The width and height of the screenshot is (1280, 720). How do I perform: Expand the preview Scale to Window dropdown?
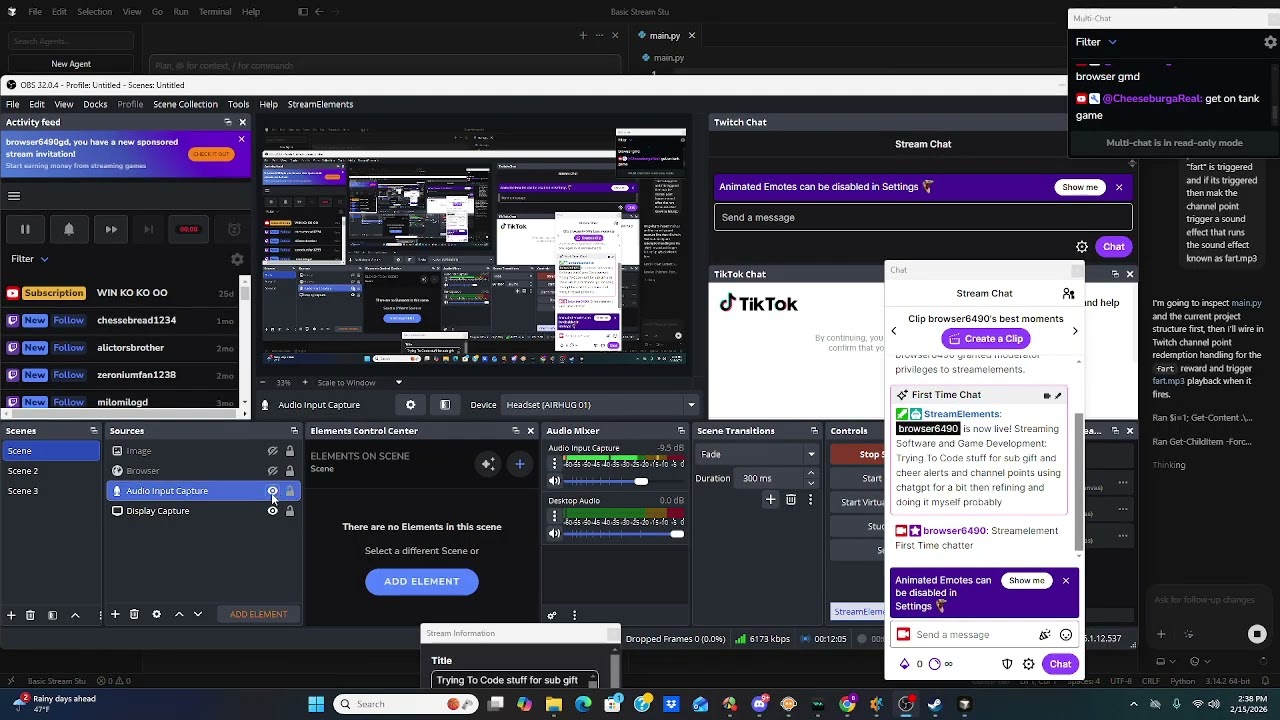398,382
